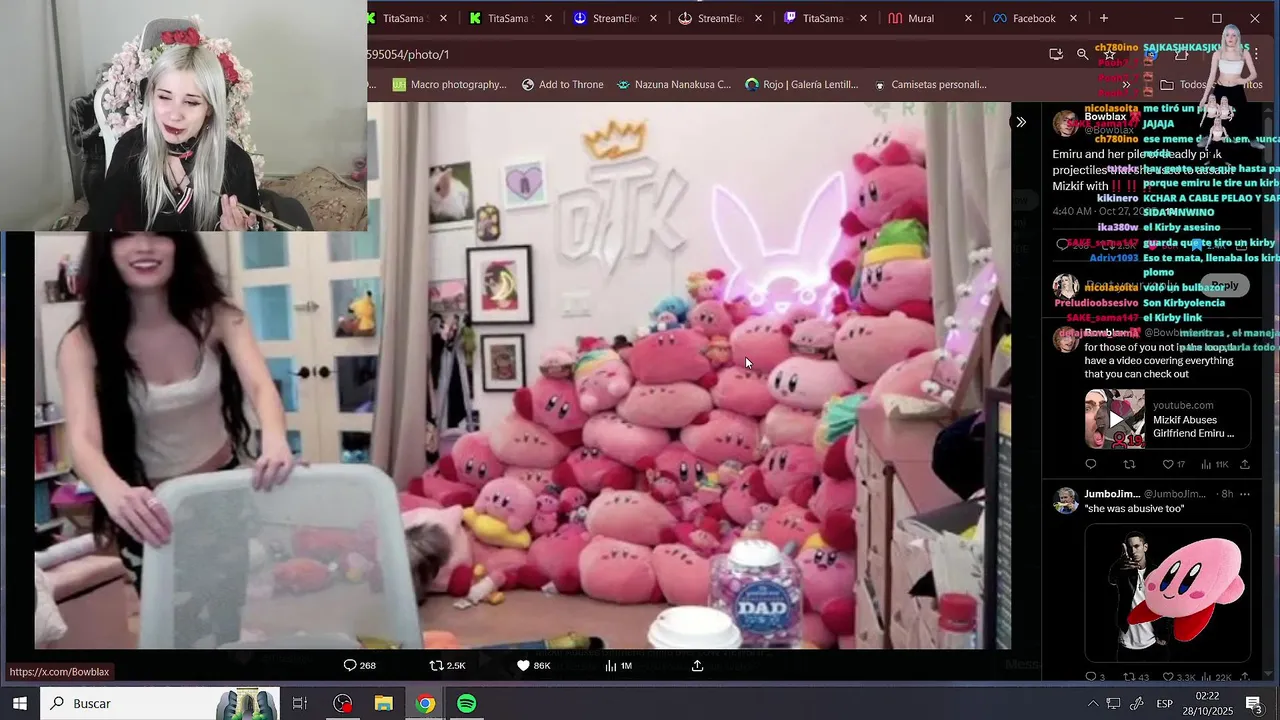Image resolution: width=1280 pixels, height=720 pixels.
Task: Share the main photo post
Action: [697, 665]
